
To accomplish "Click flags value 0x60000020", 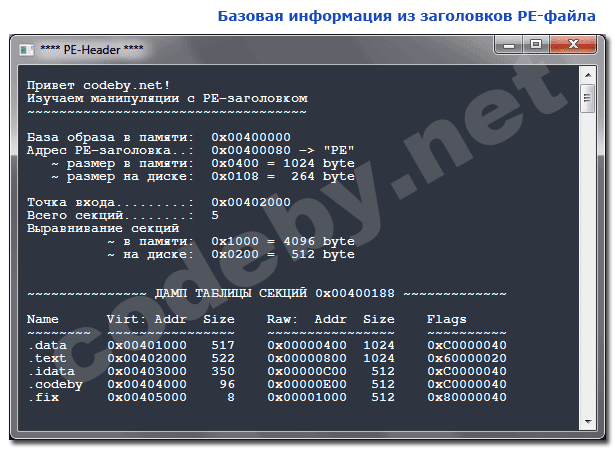I will (467, 358).
